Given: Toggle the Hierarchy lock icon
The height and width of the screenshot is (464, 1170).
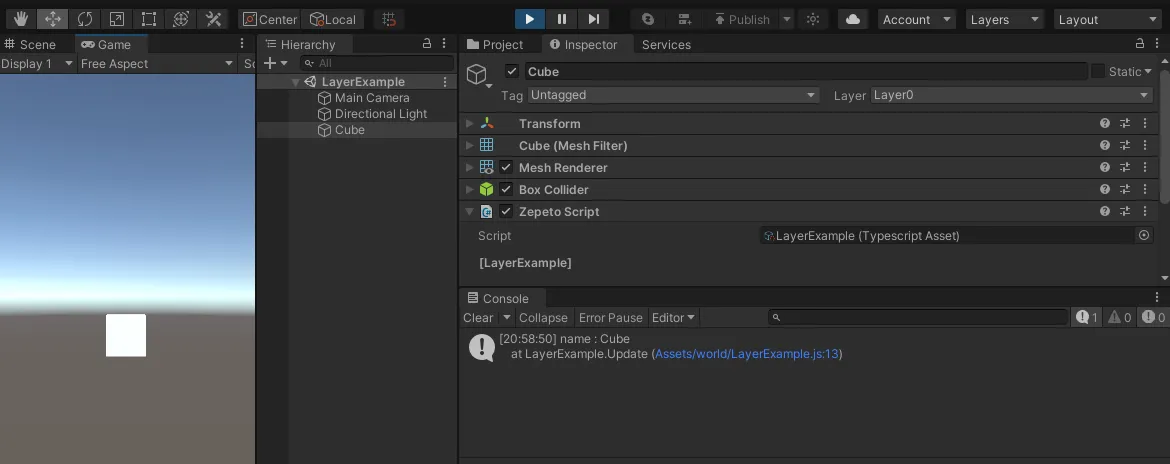Looking at the screenshot, I should [427, 44].
